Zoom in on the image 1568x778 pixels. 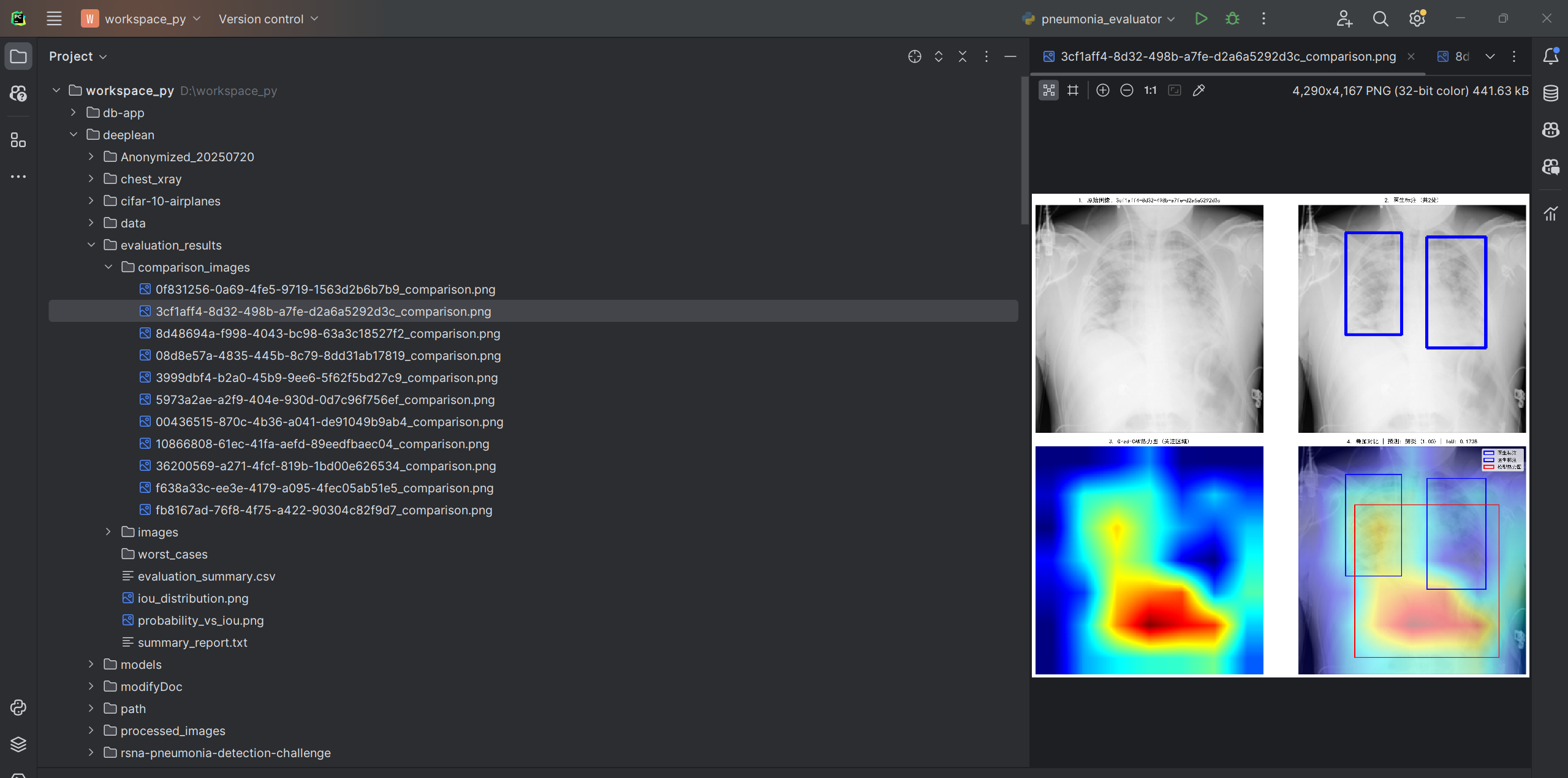pyautogui.click(x=1102, y=91)
